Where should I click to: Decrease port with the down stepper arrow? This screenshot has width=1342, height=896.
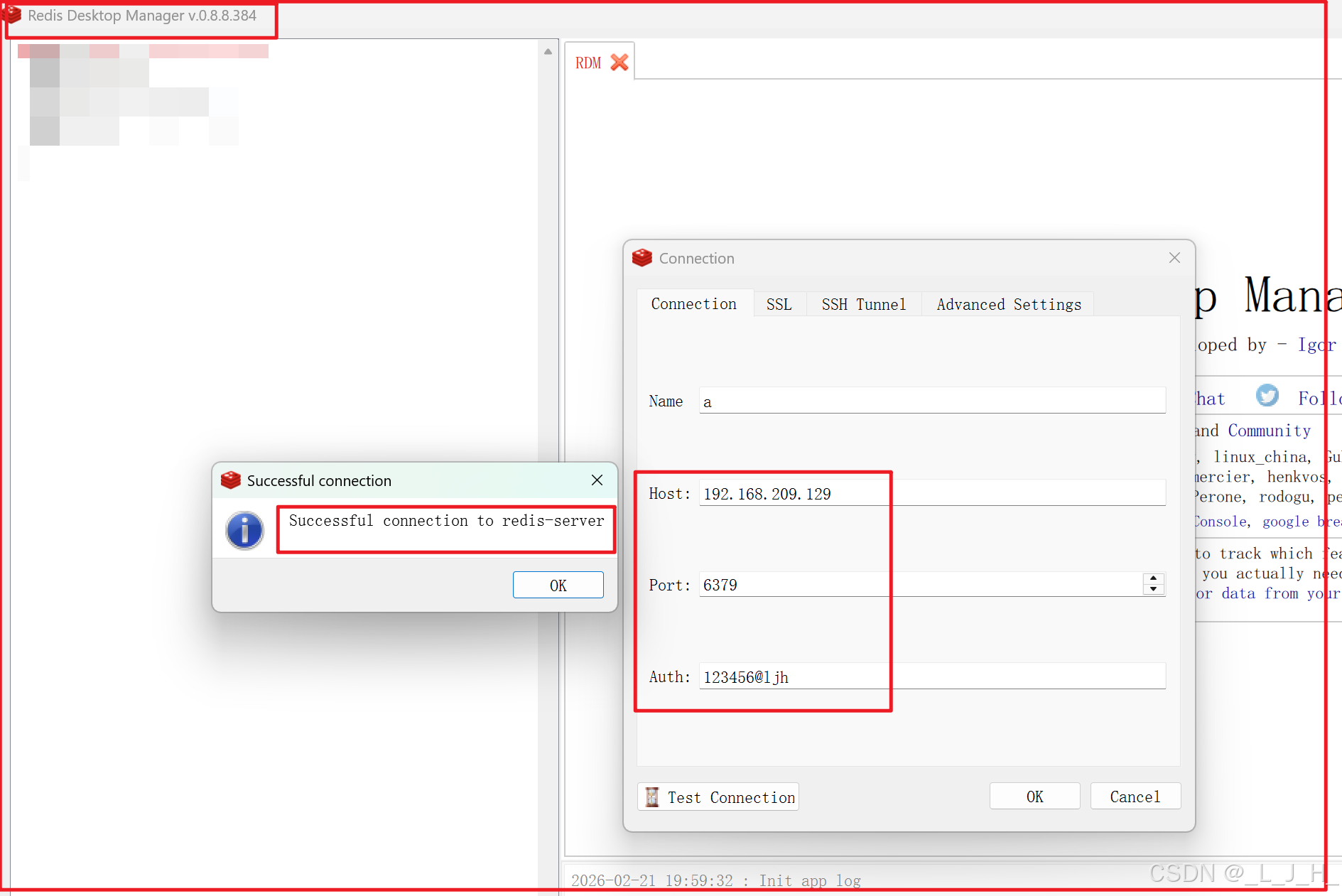(x=1154, y=590)
